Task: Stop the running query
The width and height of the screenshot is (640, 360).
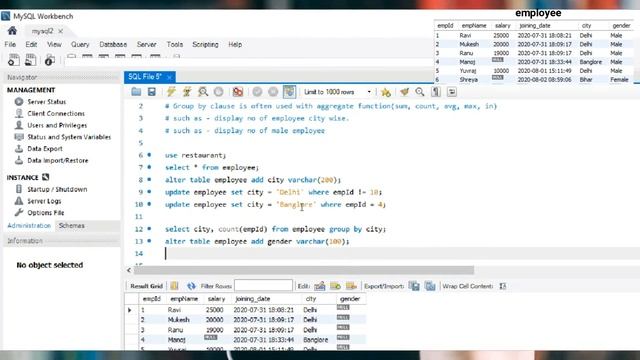Action: [219, 92]
